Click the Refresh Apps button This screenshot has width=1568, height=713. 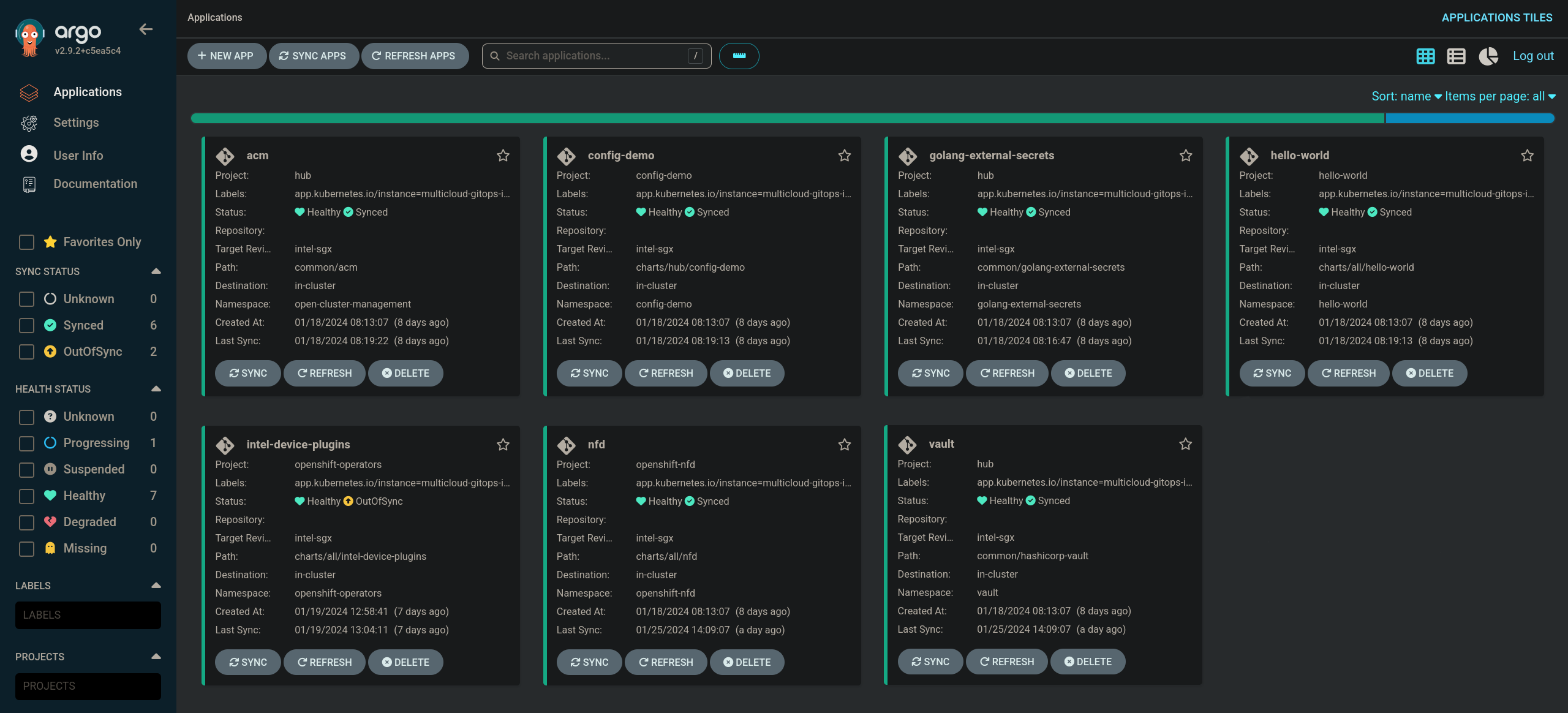(415, 56)
